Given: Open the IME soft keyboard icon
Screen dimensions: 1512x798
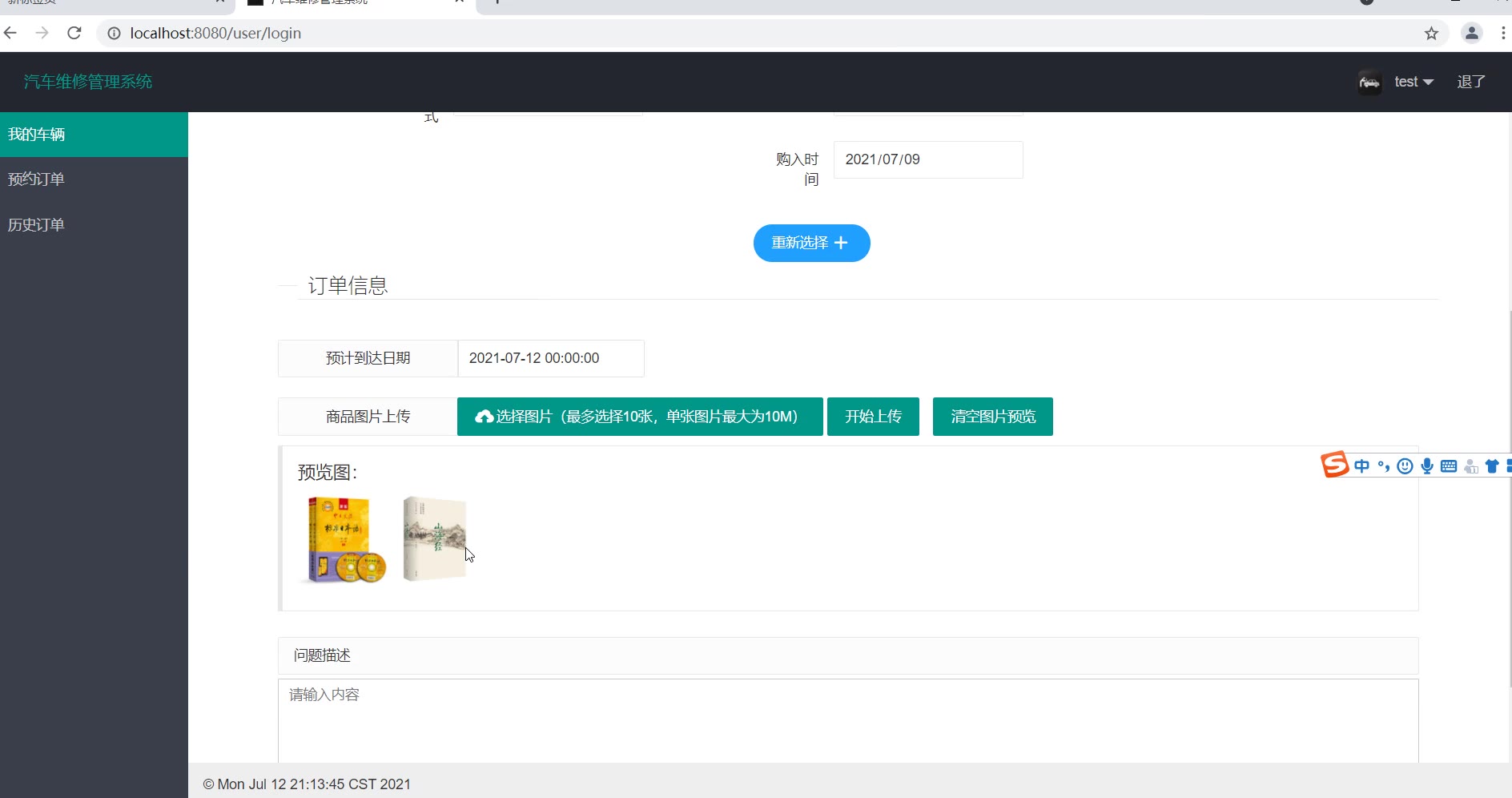Looking at the screenshot, I should (1449, 466).
